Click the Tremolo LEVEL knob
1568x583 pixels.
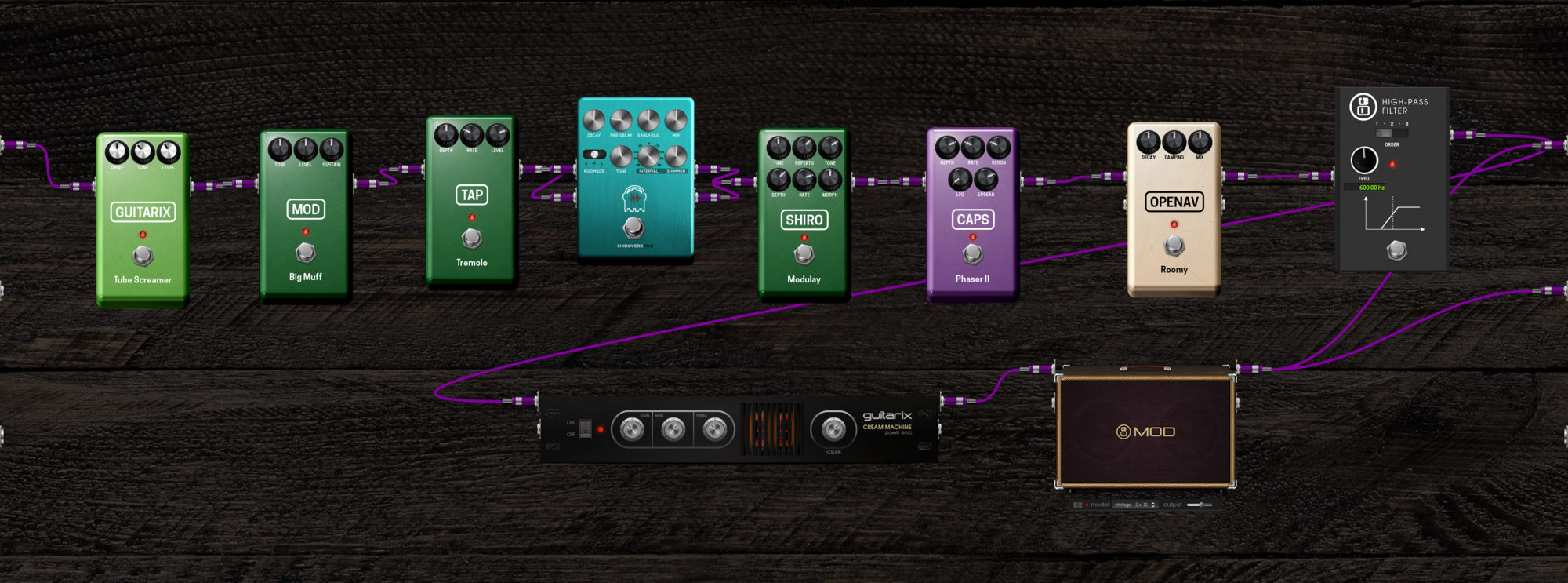click(498, 134)
